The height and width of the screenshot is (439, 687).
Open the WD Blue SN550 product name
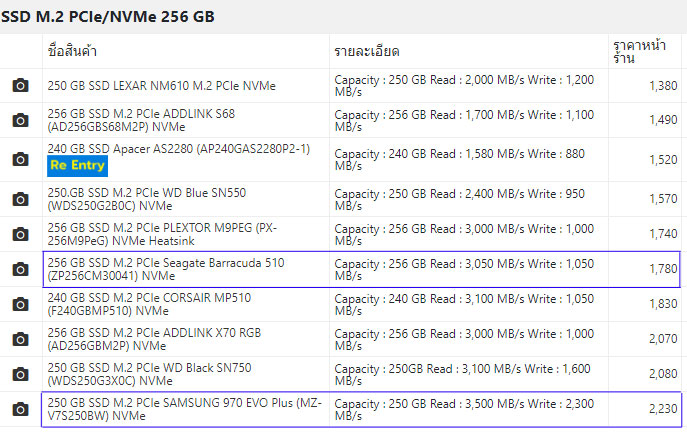pyautogui.click(x=147, y=199)
